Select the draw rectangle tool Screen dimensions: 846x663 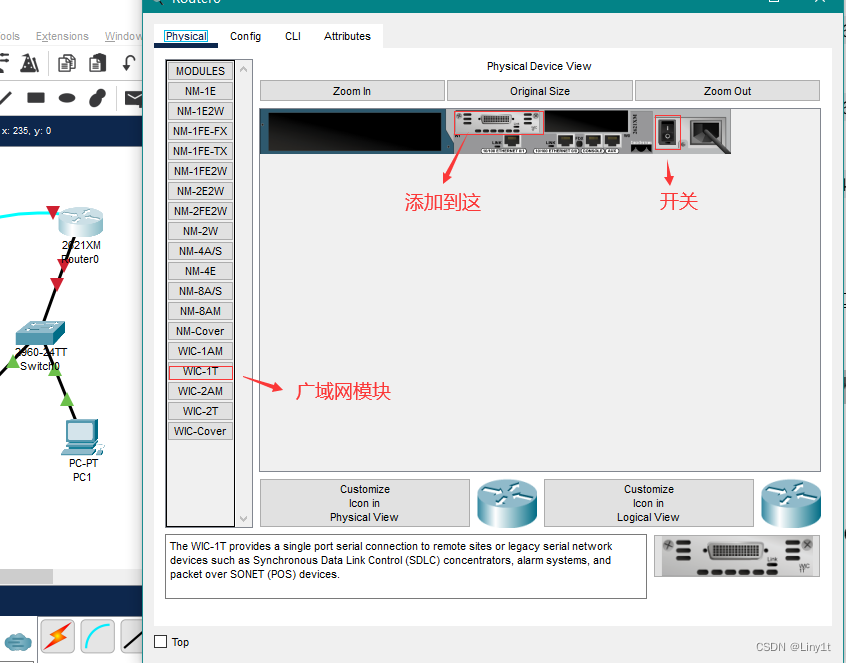coord(36,98)
